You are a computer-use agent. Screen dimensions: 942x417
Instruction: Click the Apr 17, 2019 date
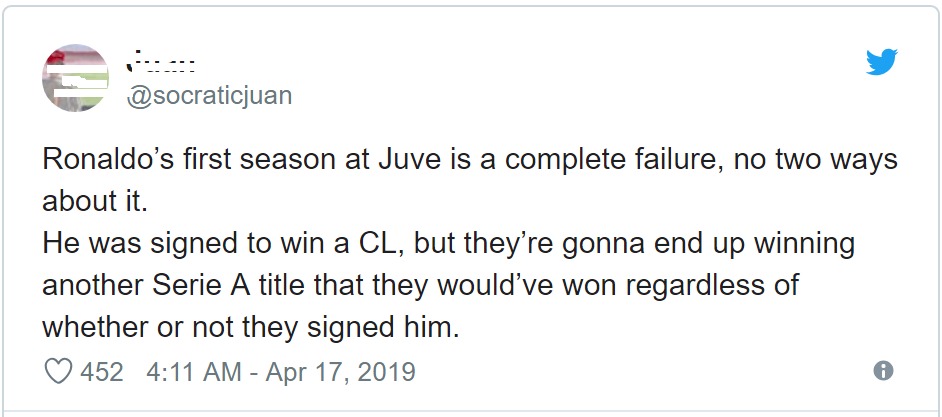340,372
